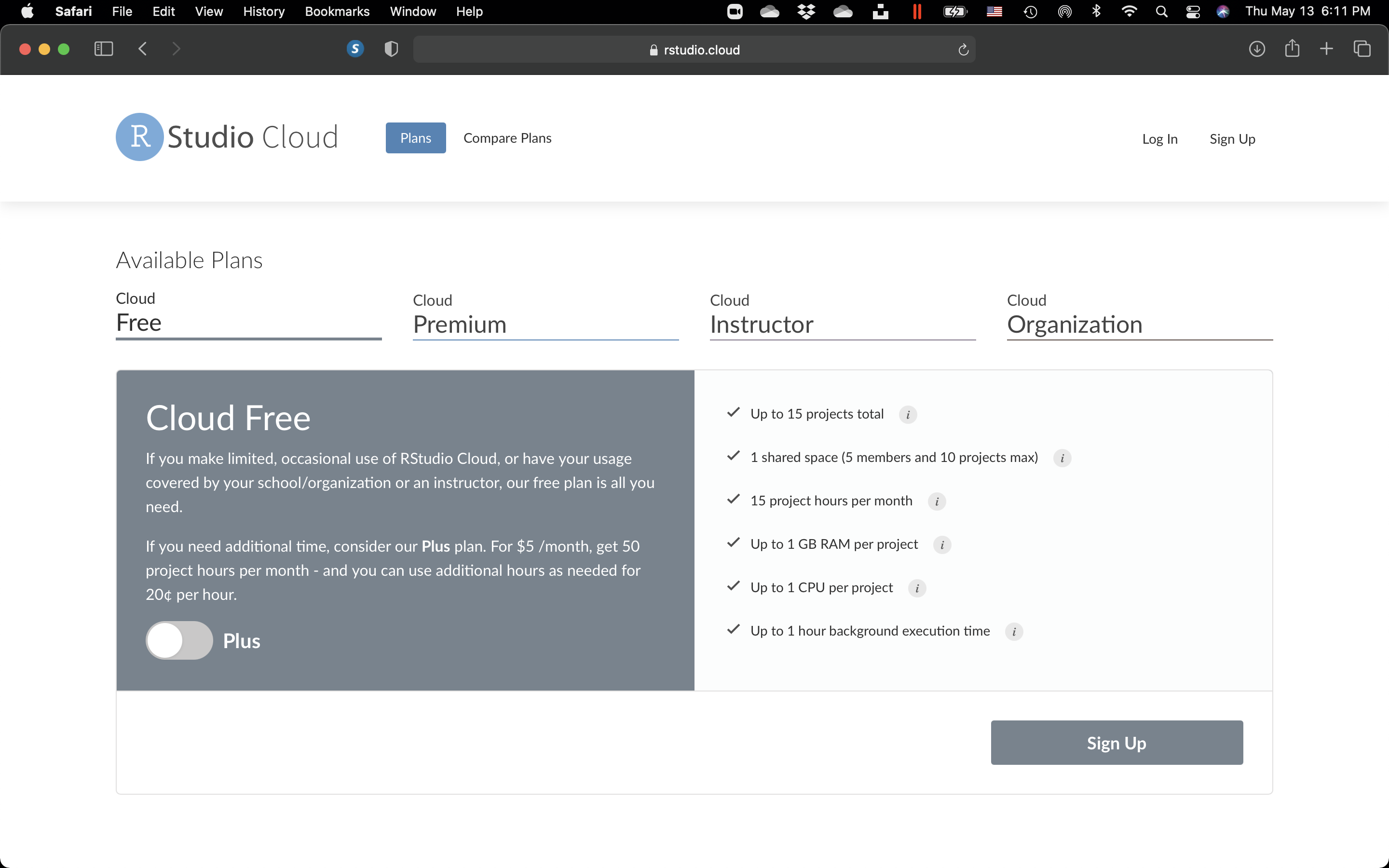
Task: Open the Apple menu
Action: point(27,12)
